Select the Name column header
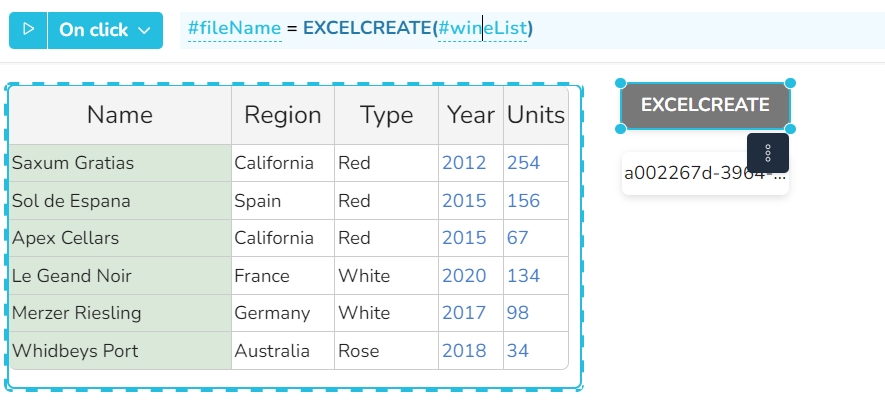The width and height of the screenshot is (885, 404). pos(120,115)
